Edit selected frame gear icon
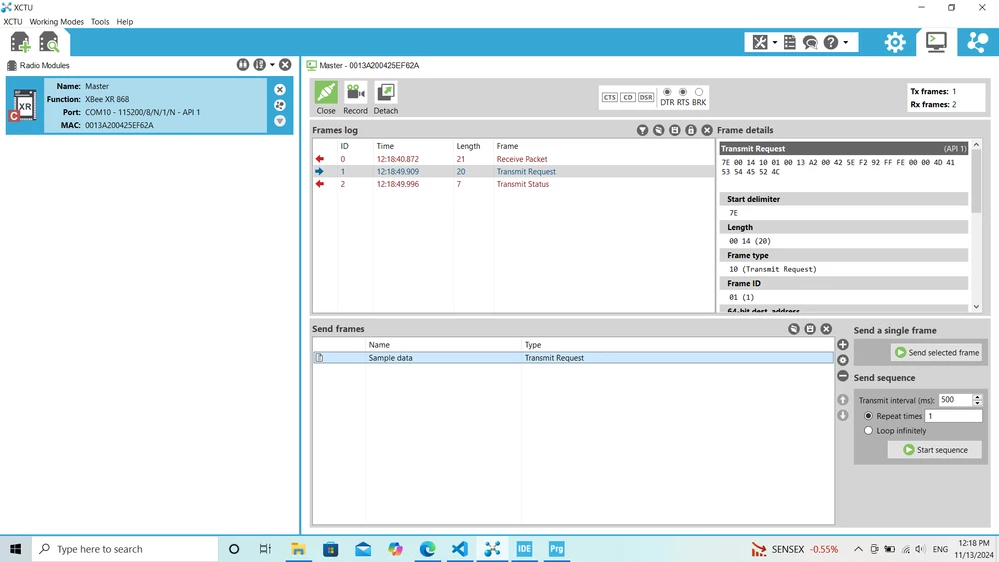 point(843,361)
